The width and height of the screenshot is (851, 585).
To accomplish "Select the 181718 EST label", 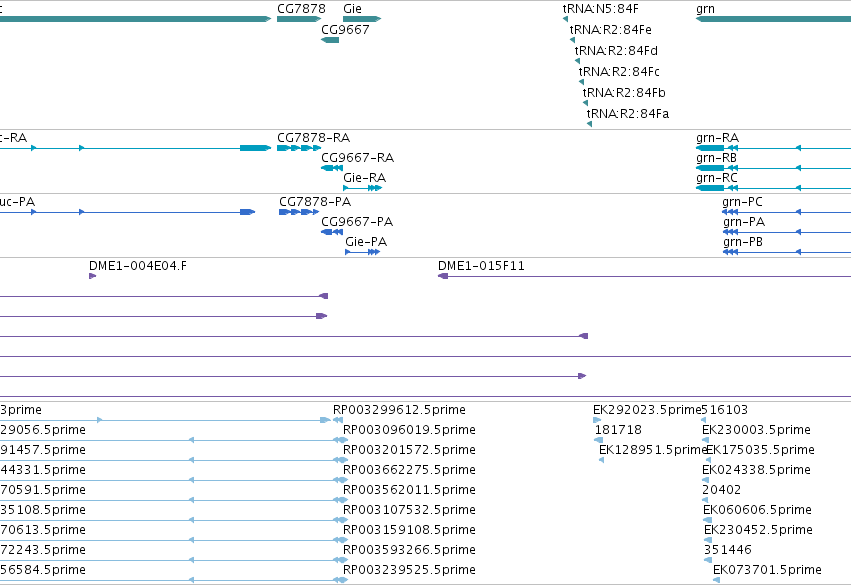I will pos(618,430).
